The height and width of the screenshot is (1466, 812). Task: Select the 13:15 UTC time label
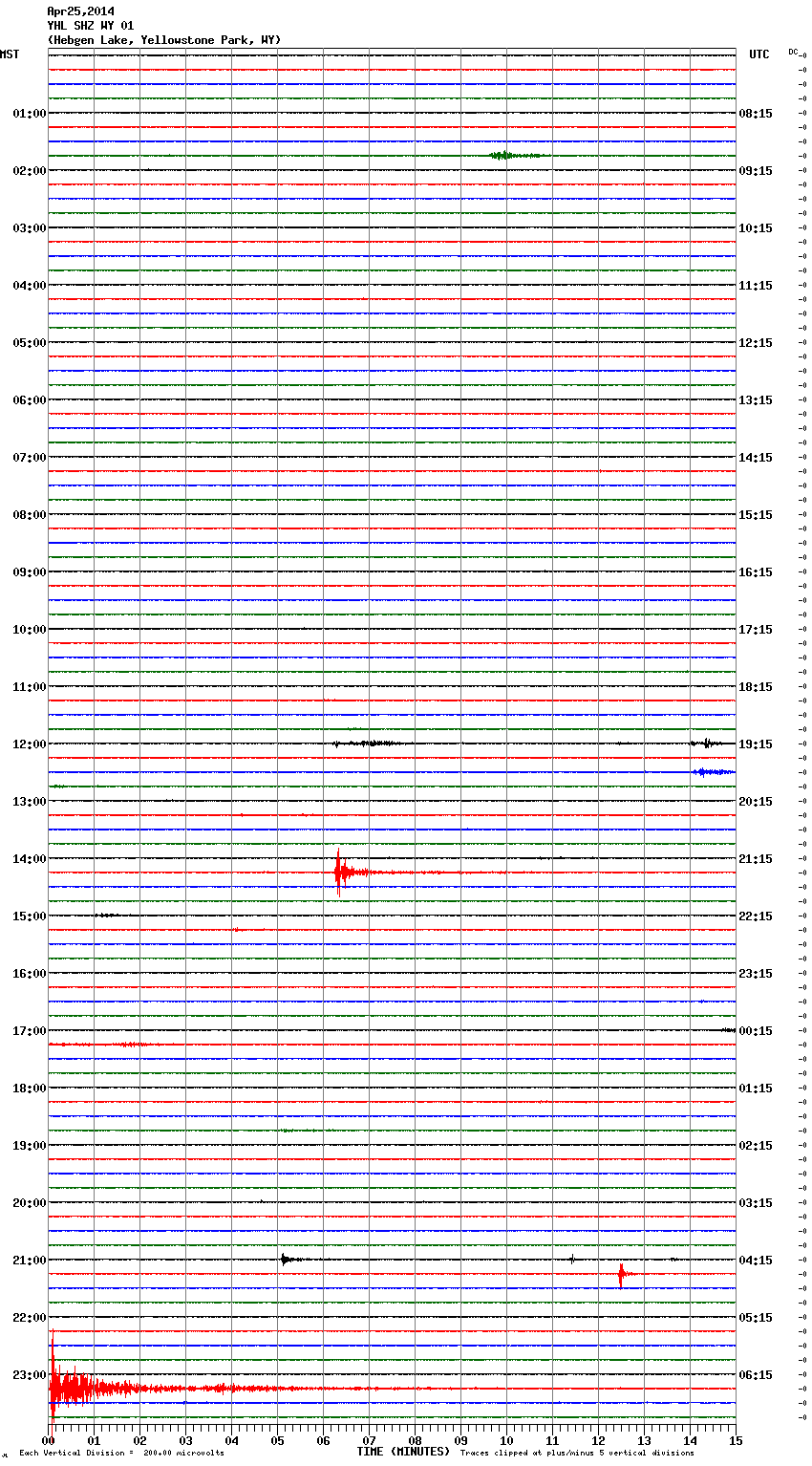[756, 400]
